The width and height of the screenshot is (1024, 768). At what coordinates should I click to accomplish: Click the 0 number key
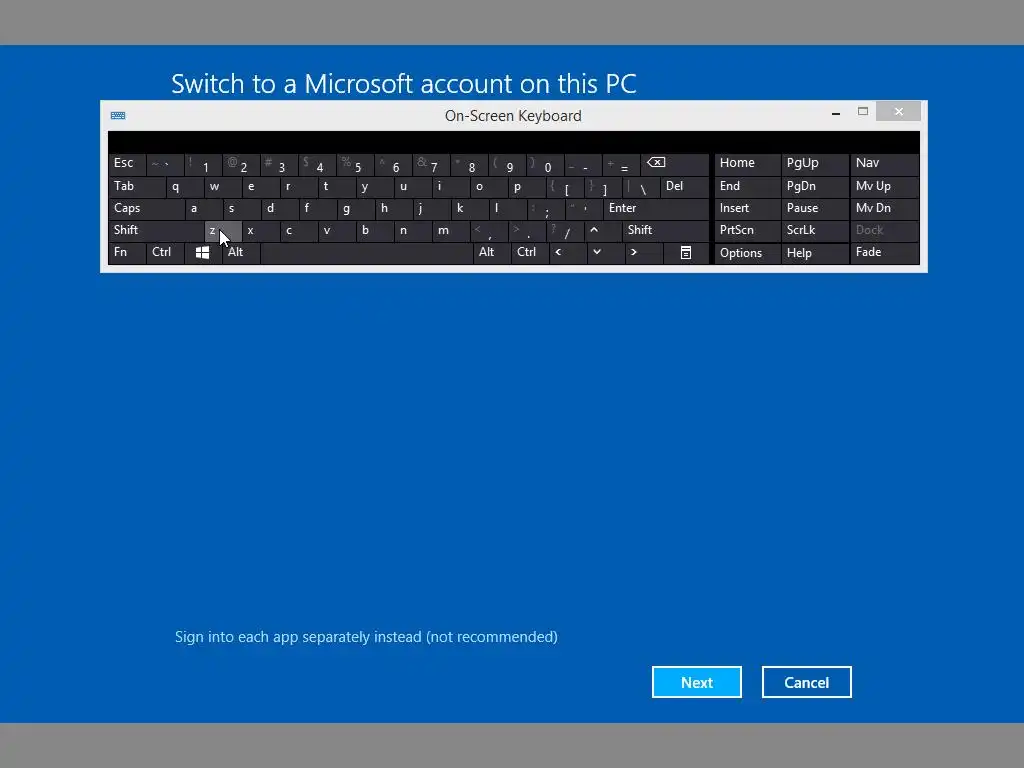pyautogui.click(x=545, y=164)
